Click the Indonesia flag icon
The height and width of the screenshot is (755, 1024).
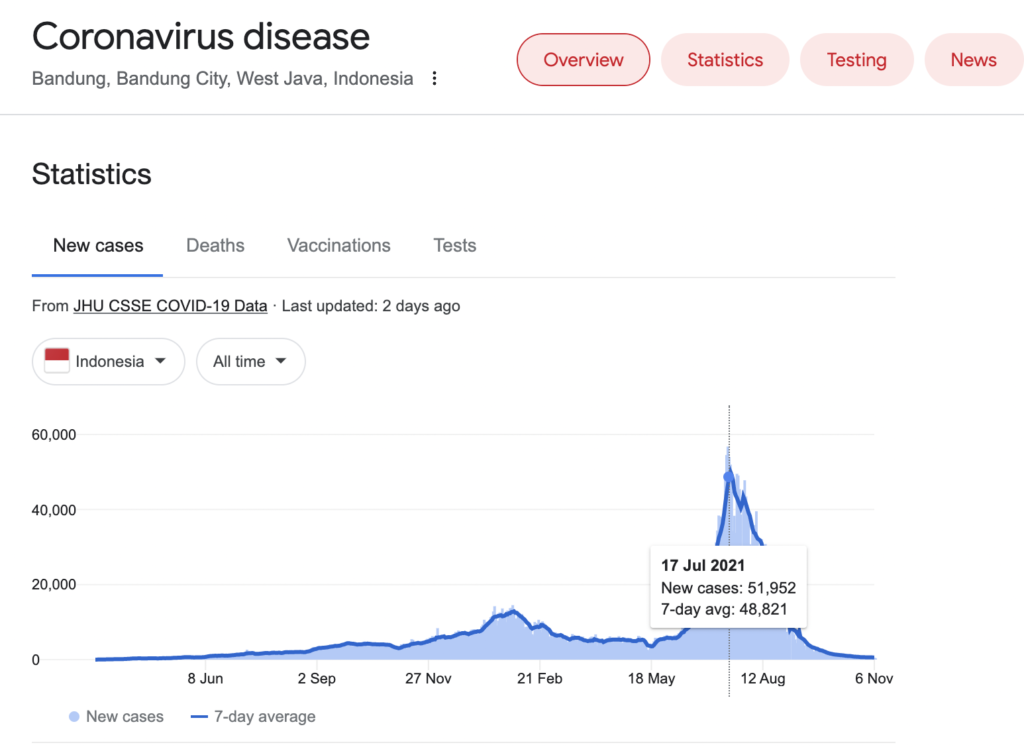click(57, 361)
